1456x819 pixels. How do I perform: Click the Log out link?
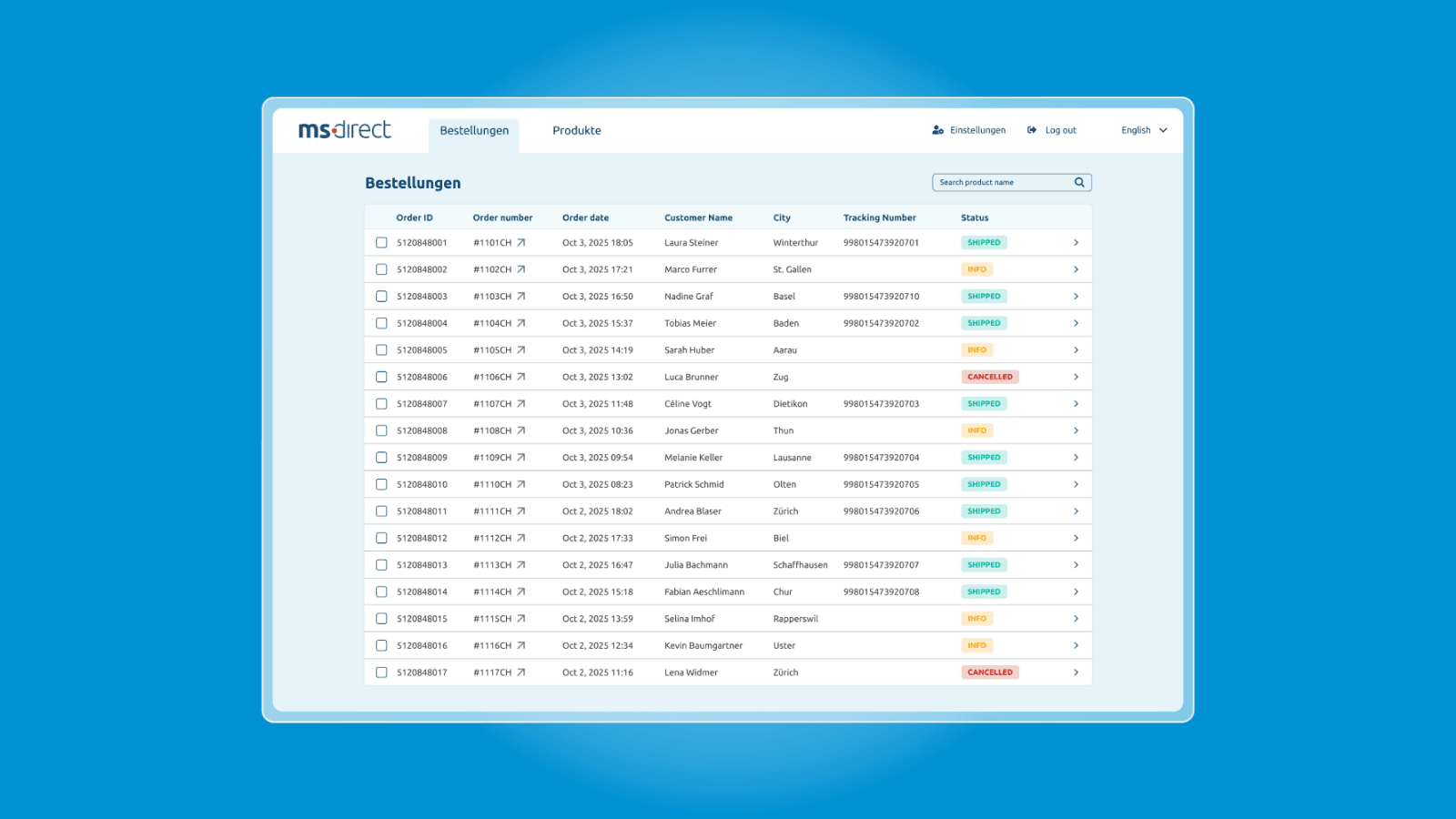[x=1052, y=130]
